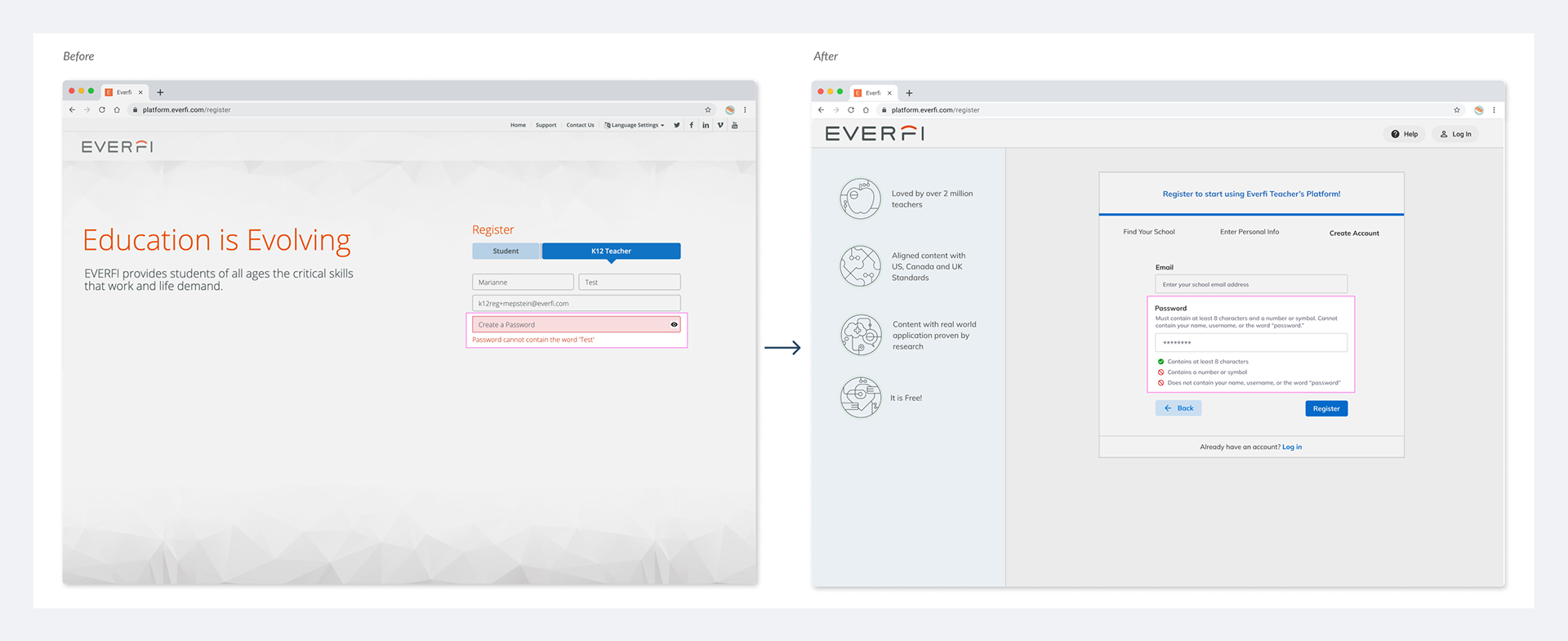Image resolution: width=1568 pixels, height=641 pixels.
Task: Go to the Enter Personal Info step
Action: click(x=1249, y=232)
